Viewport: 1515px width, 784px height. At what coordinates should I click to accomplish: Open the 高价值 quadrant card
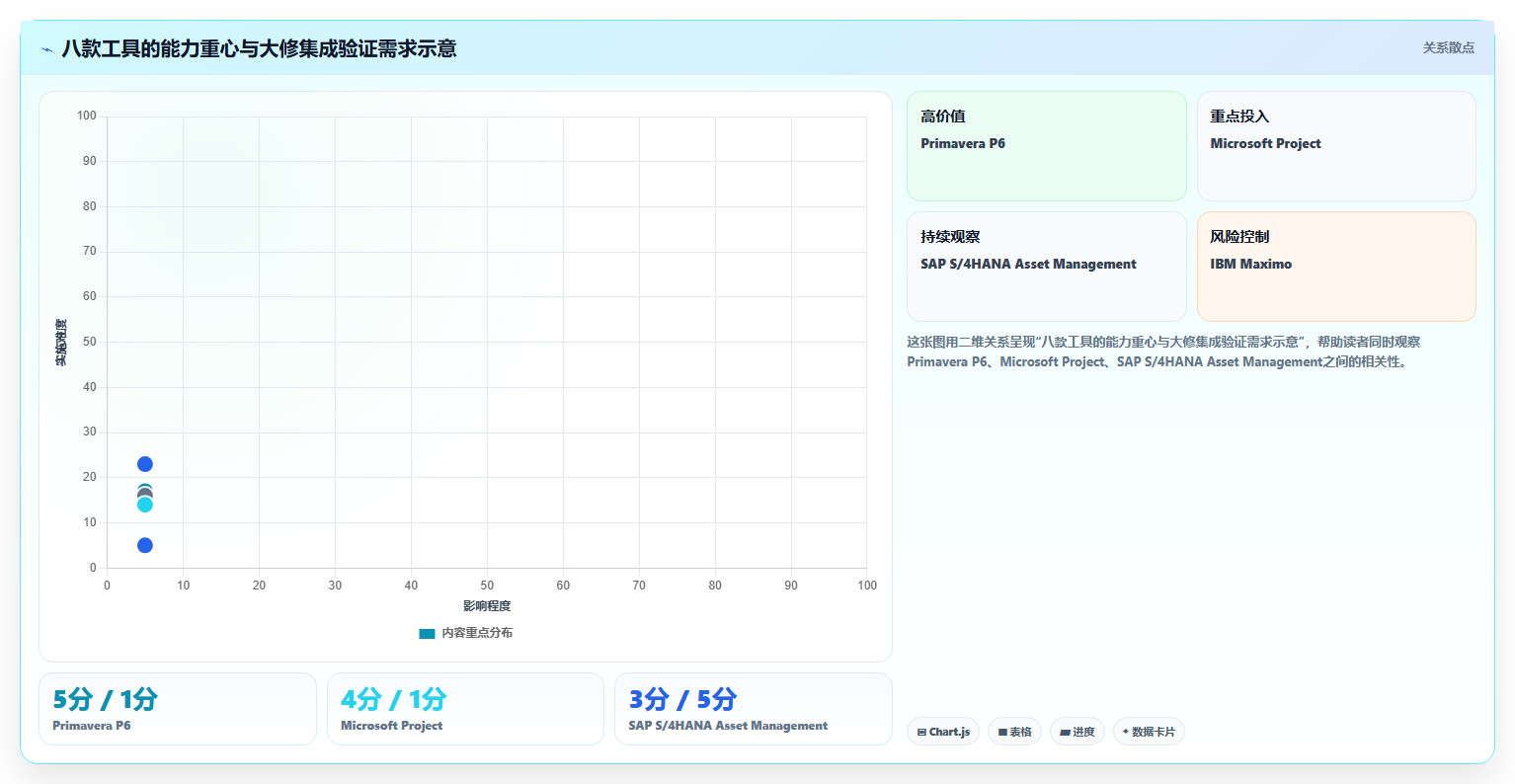1047,146
